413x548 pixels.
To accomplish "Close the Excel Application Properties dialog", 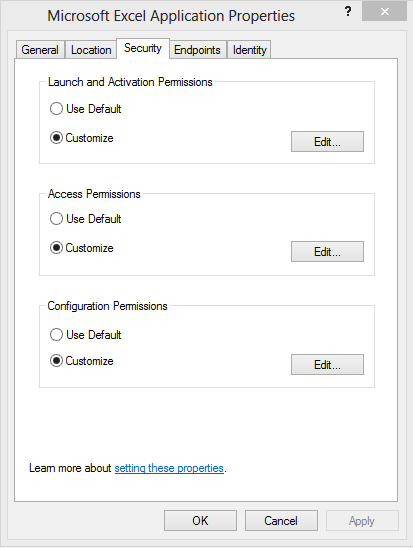I will pos(384,12).
